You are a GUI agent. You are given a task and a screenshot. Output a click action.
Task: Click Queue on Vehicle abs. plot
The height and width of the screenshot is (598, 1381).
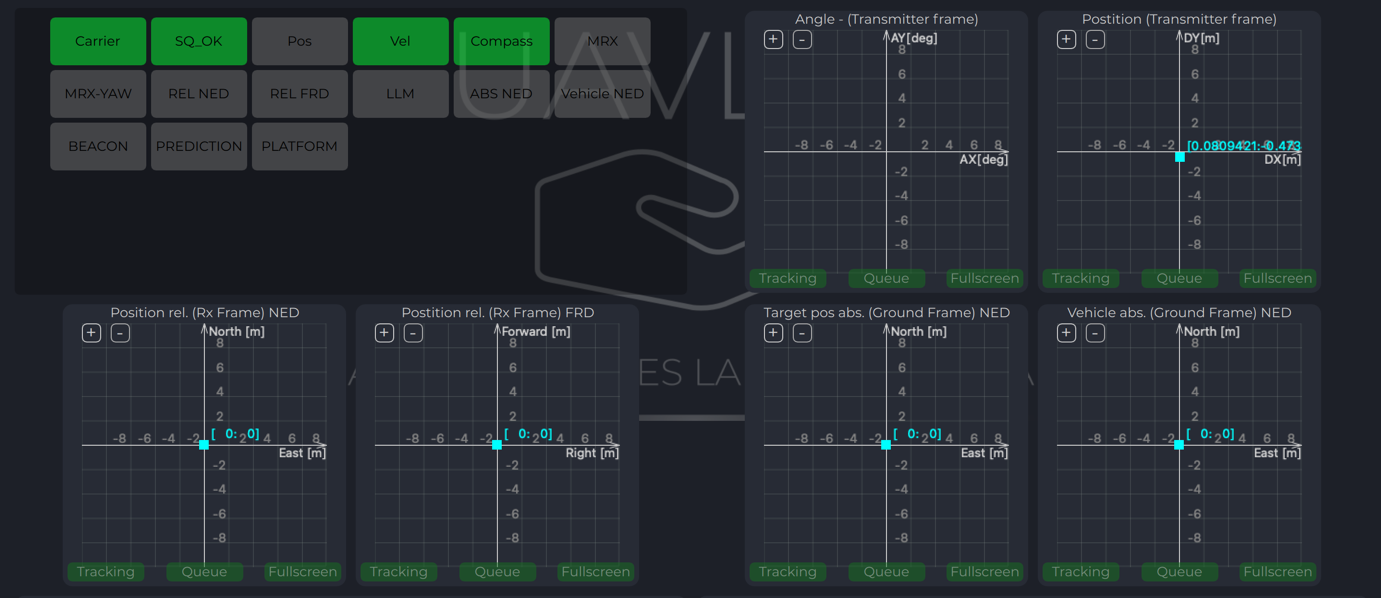tap(1179, 572)
